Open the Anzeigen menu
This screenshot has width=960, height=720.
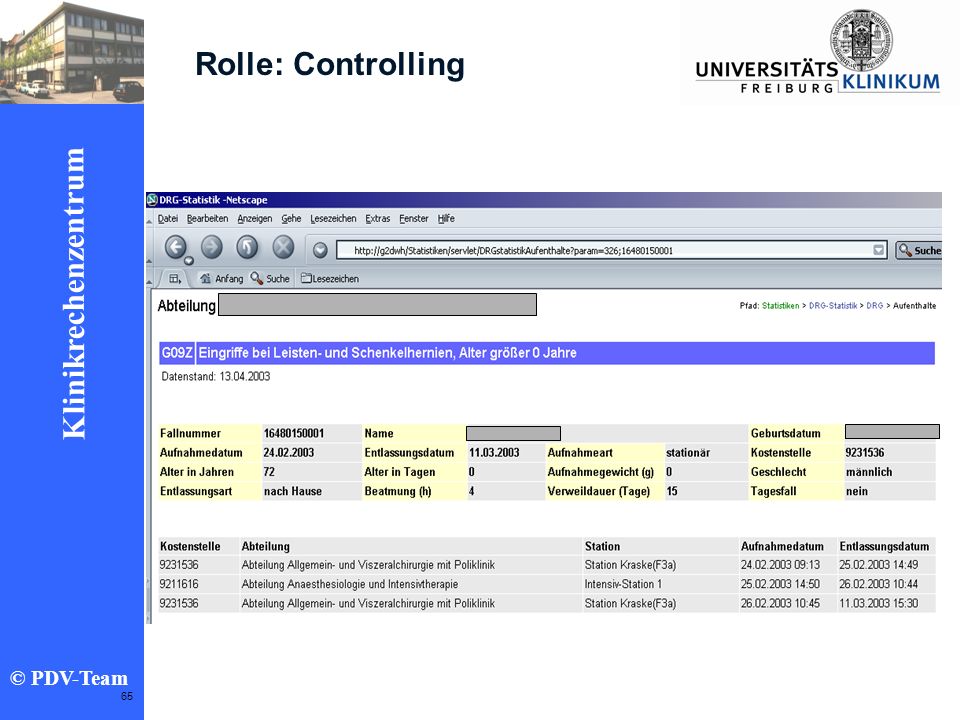(x=255, y=219)
